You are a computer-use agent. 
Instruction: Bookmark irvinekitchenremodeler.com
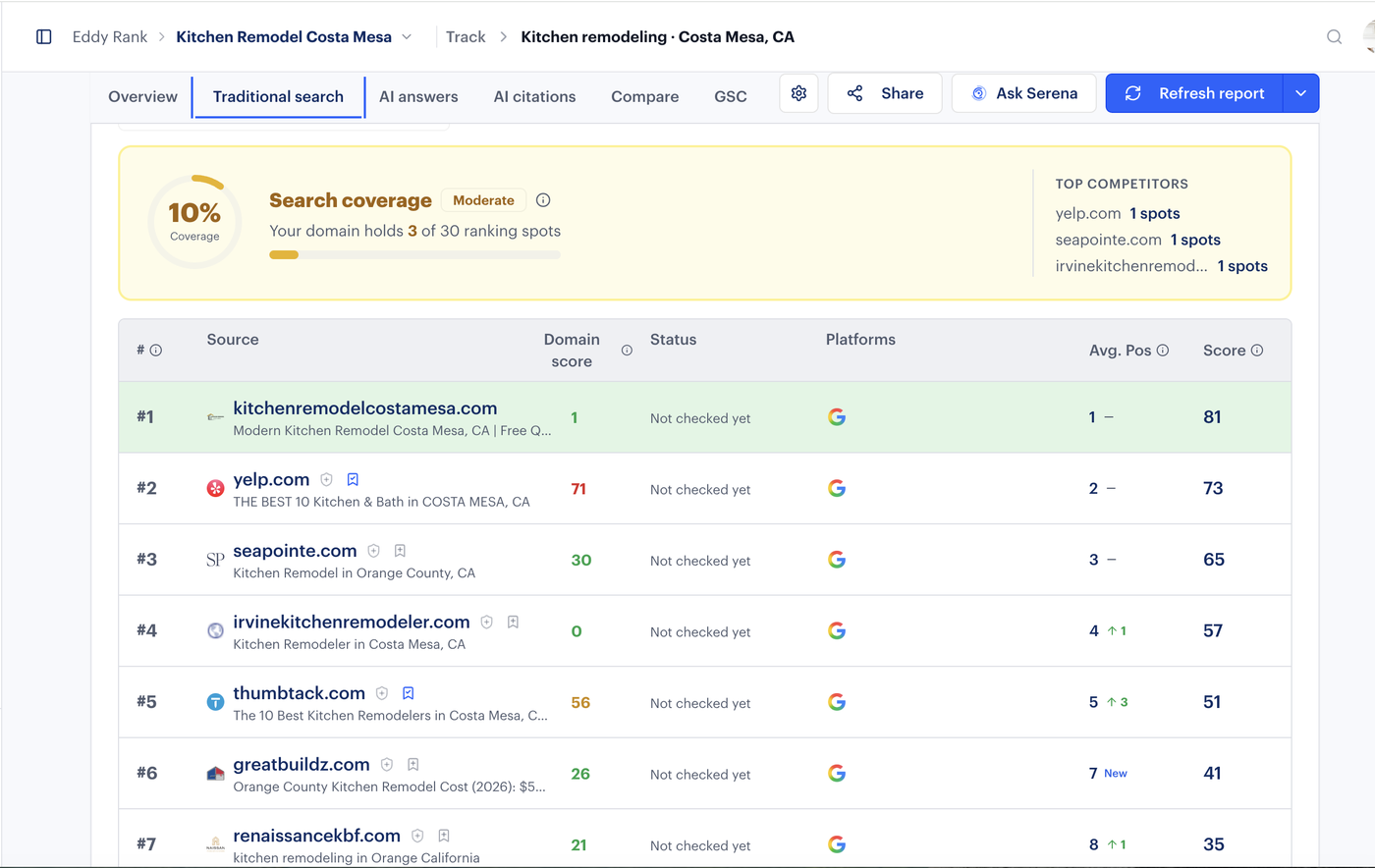(513, 622)
